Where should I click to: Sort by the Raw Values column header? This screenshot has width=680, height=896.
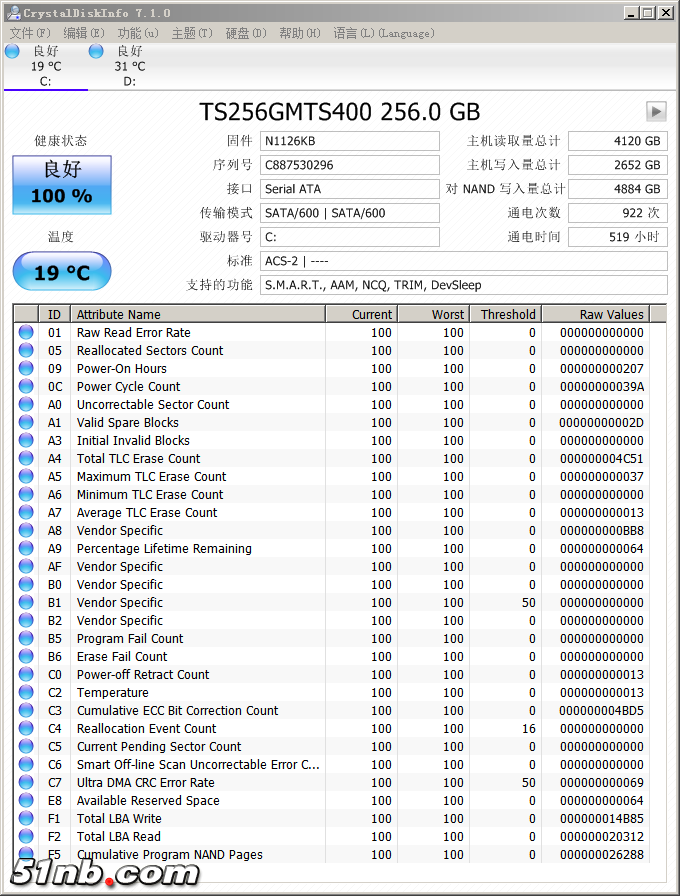point(596,314)
